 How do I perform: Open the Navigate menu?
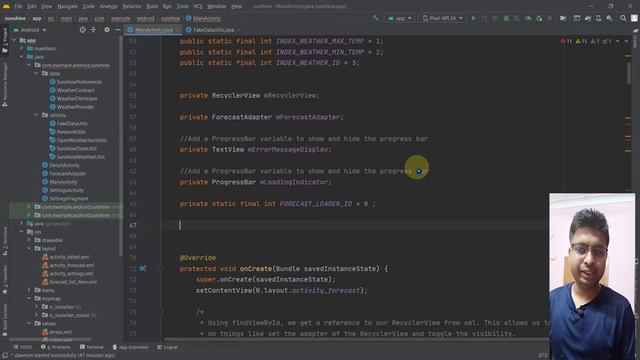tap(67, 6)
